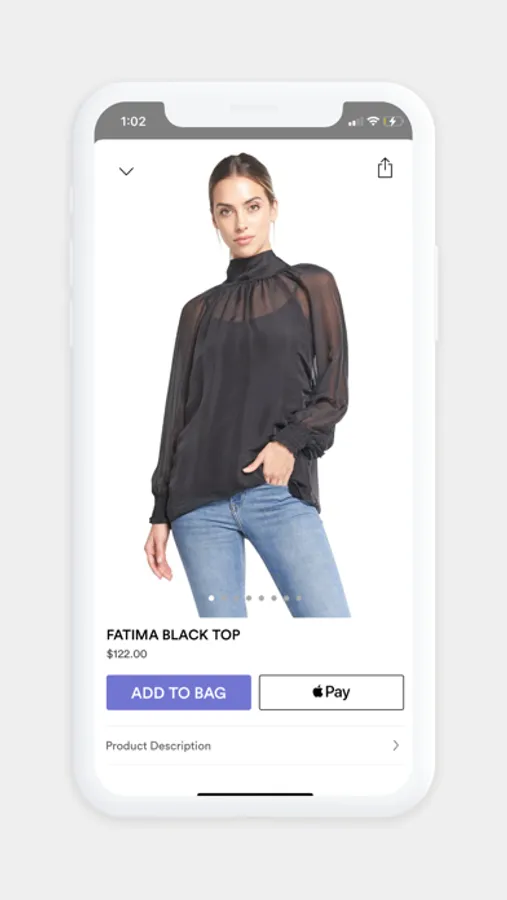Tap the FATIMA BLACK TOP product title

tap(173, 635)
